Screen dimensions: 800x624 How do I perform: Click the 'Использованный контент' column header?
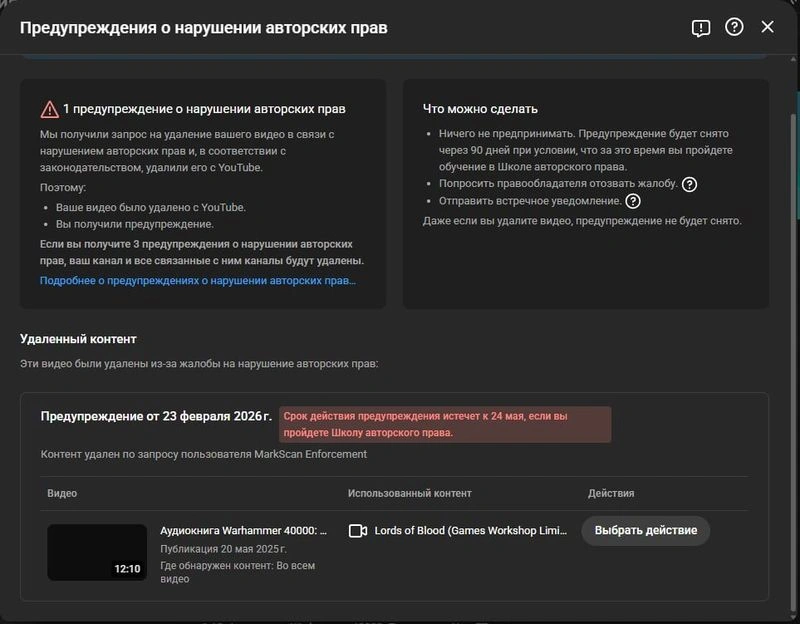pos(410,493)
